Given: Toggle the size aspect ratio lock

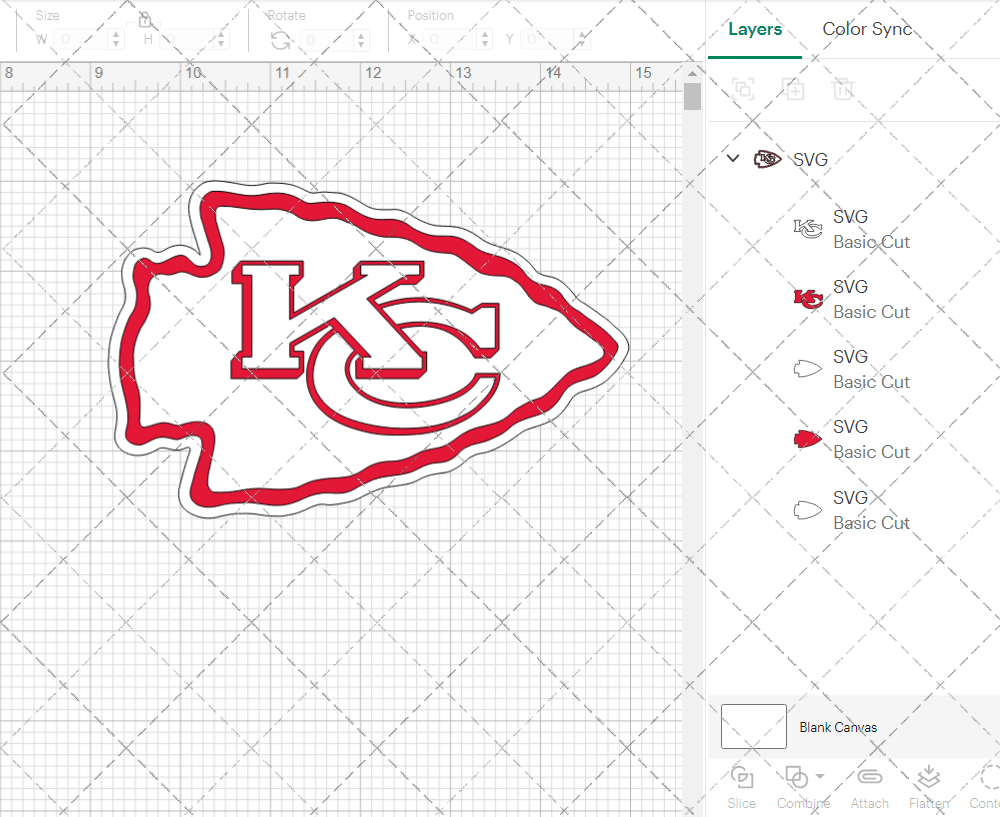Looking at the screenshot, I should pos(144,20).
